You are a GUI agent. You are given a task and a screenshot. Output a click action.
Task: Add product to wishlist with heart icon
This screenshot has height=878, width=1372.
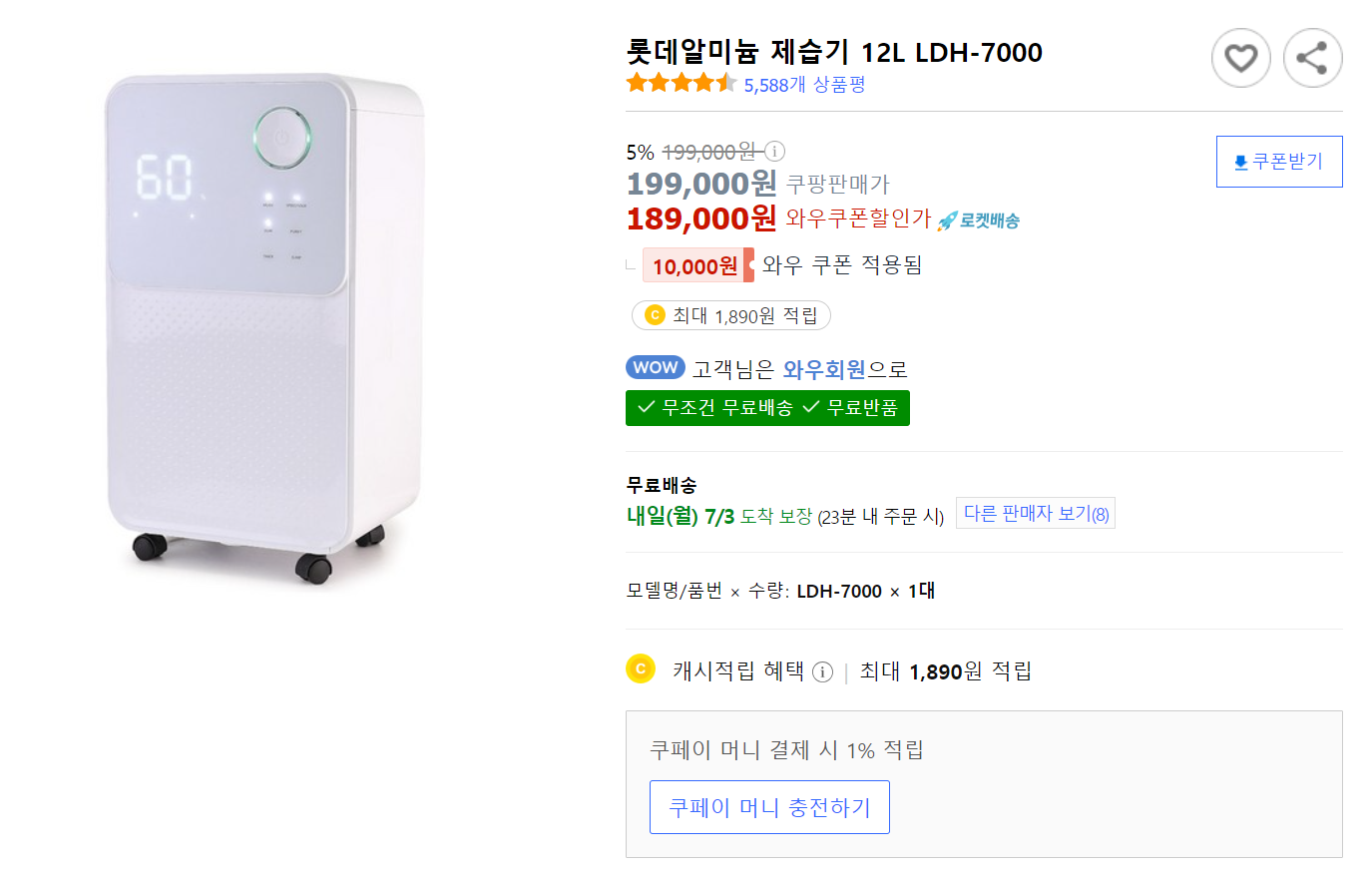(1240, 58)
